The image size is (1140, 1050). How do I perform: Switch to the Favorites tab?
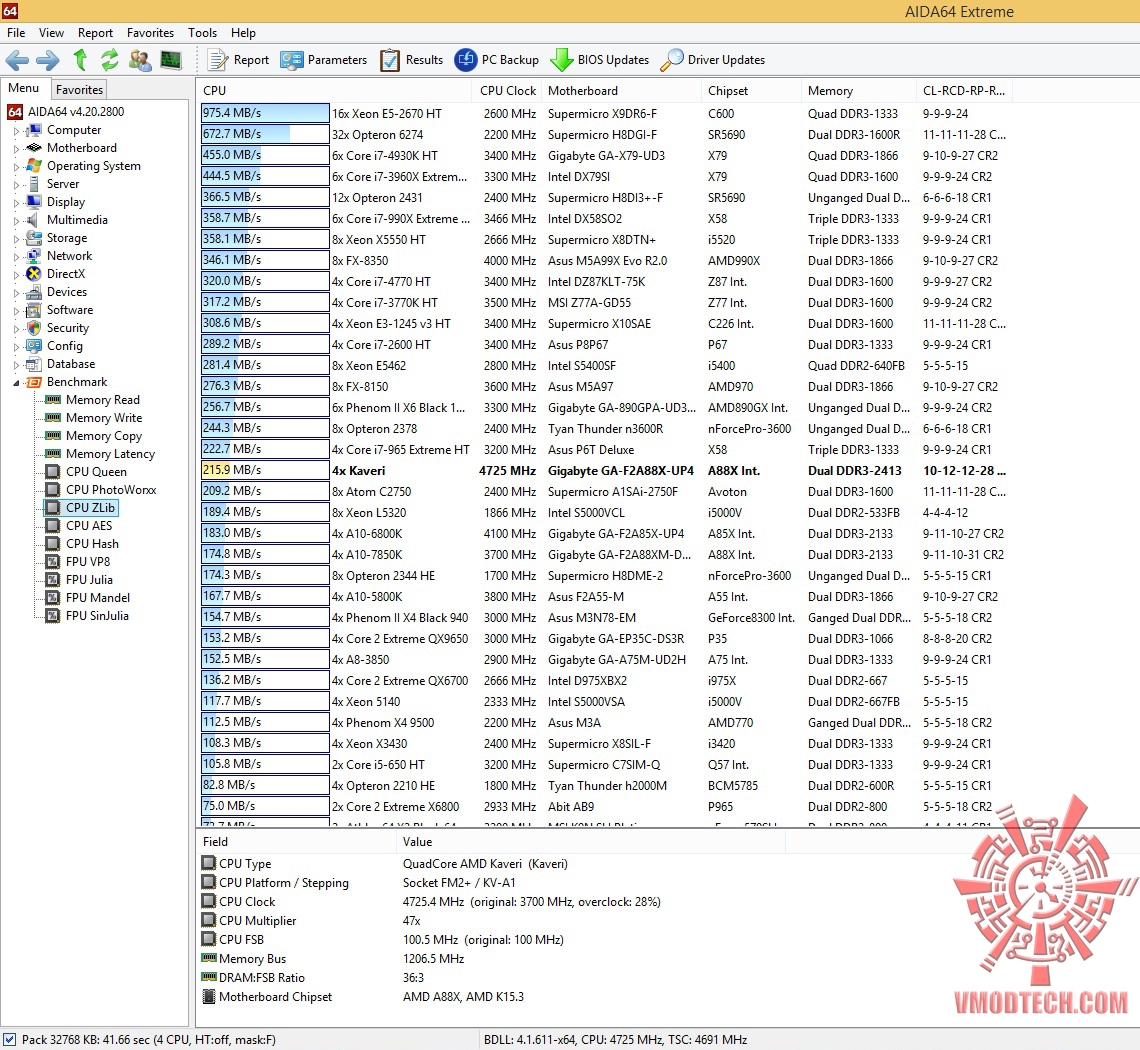click(x=79, y=89)
